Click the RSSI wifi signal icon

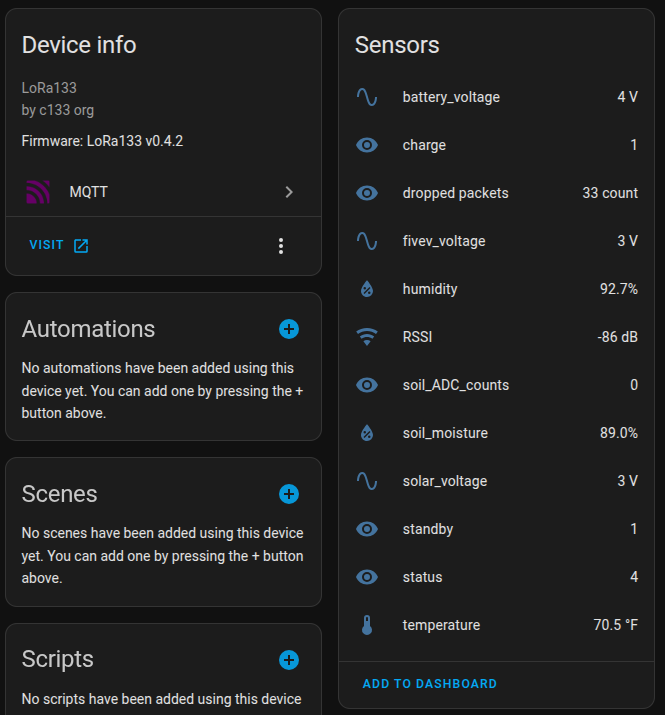[x=367, y=337]
